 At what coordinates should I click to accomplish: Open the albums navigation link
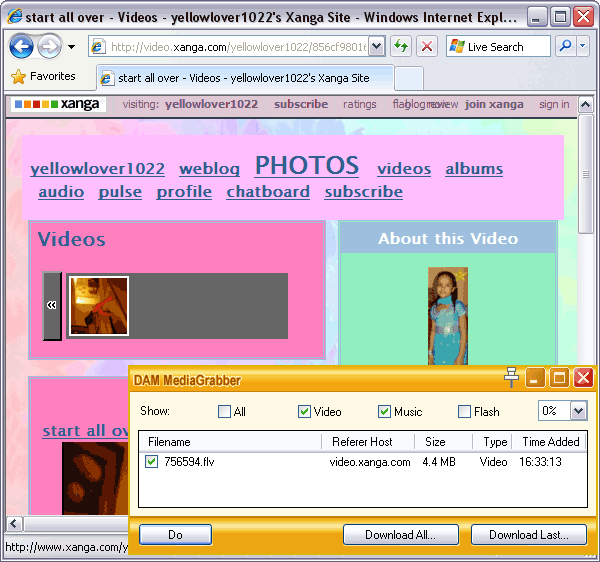pyautogui.click(x=474, y=169)
